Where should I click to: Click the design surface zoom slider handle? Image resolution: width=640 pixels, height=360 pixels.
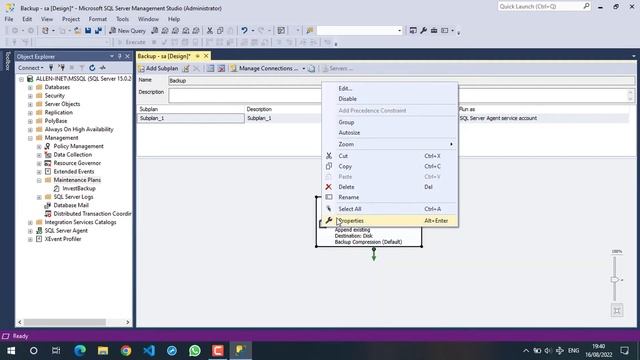615,280
